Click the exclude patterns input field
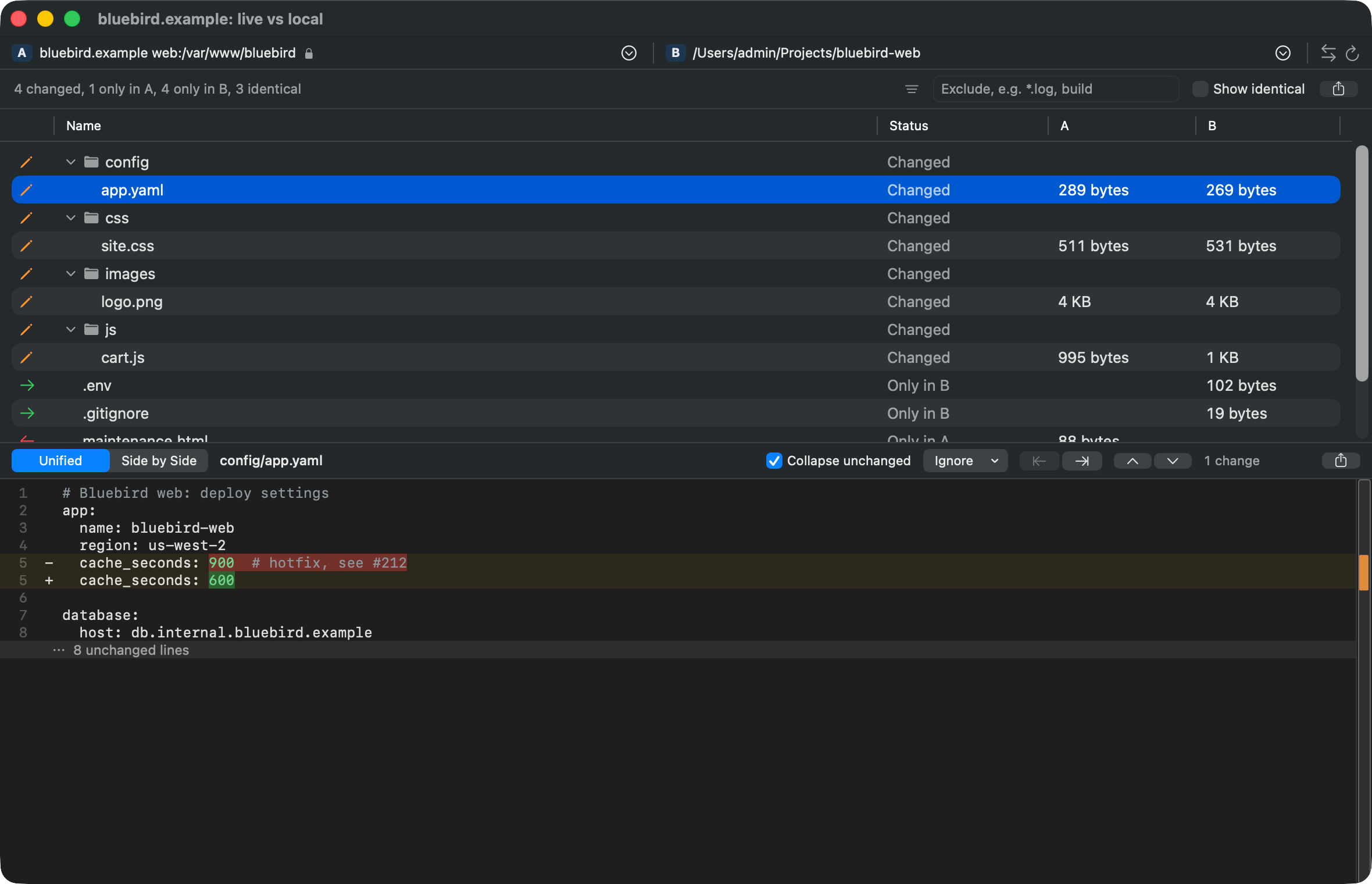 (x=1056, y=89)
